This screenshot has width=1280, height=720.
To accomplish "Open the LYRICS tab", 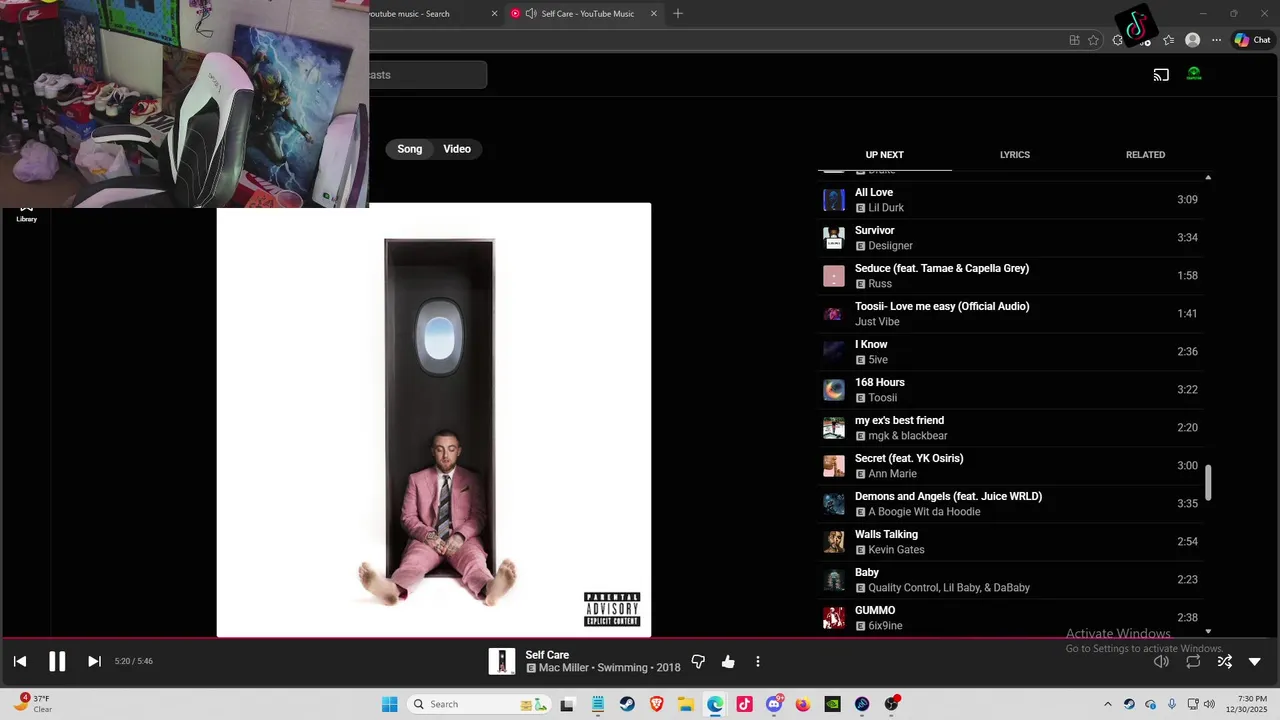I will [x=1015, y=155].
